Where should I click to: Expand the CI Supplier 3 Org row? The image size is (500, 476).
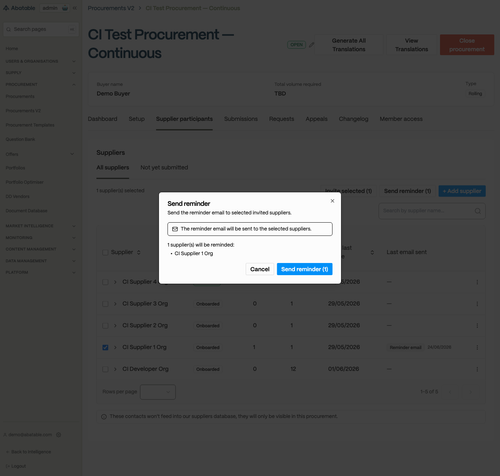tap(115, 304)
